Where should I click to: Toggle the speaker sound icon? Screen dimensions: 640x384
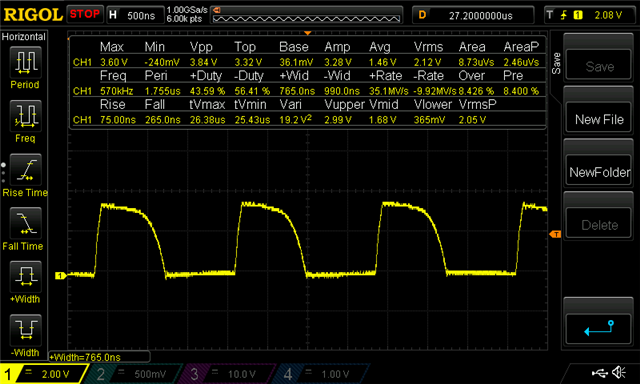[x=619, y=373]
